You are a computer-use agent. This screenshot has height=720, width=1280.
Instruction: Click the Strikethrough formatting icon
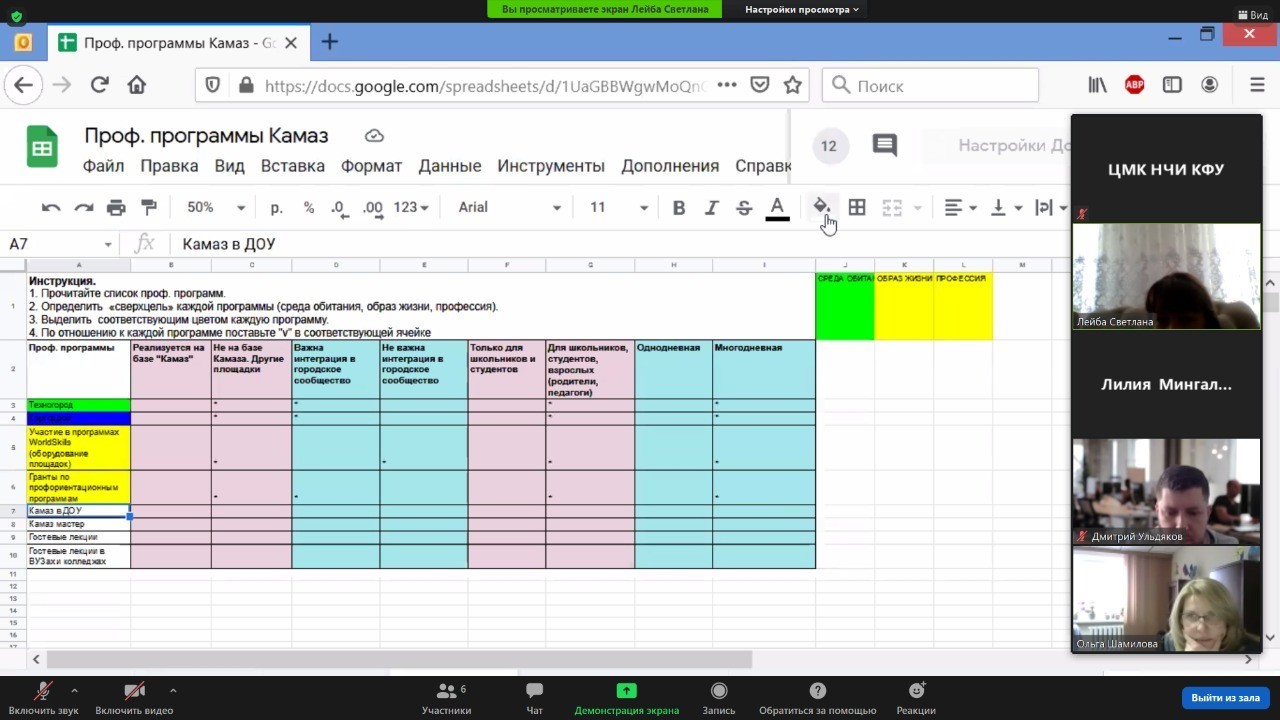tap(744, 208)
